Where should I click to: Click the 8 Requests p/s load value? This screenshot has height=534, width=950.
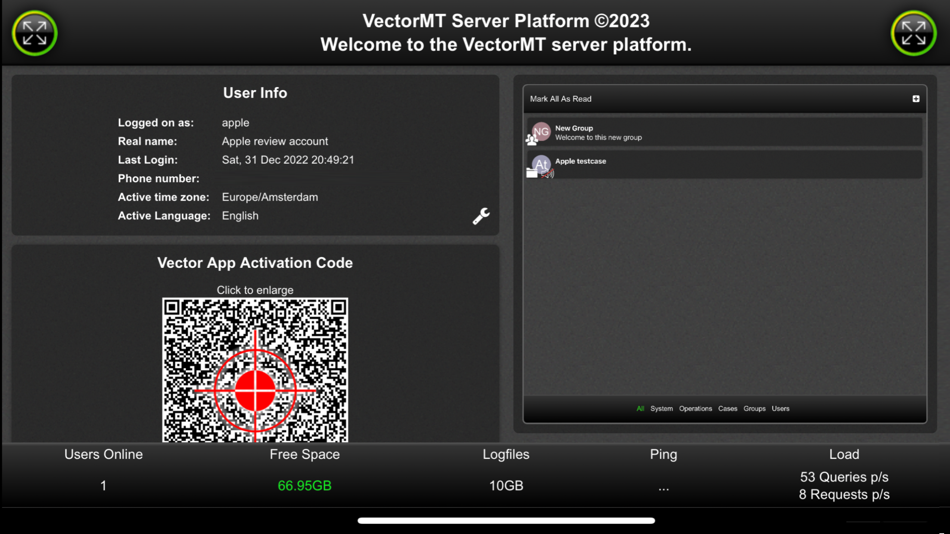(844, 495)
